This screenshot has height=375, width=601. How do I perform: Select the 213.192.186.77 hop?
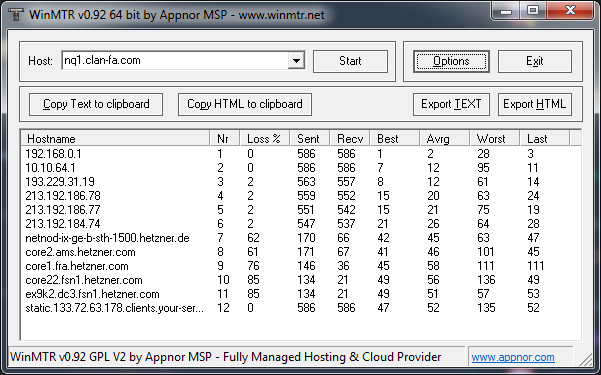(x=301, y=210)
